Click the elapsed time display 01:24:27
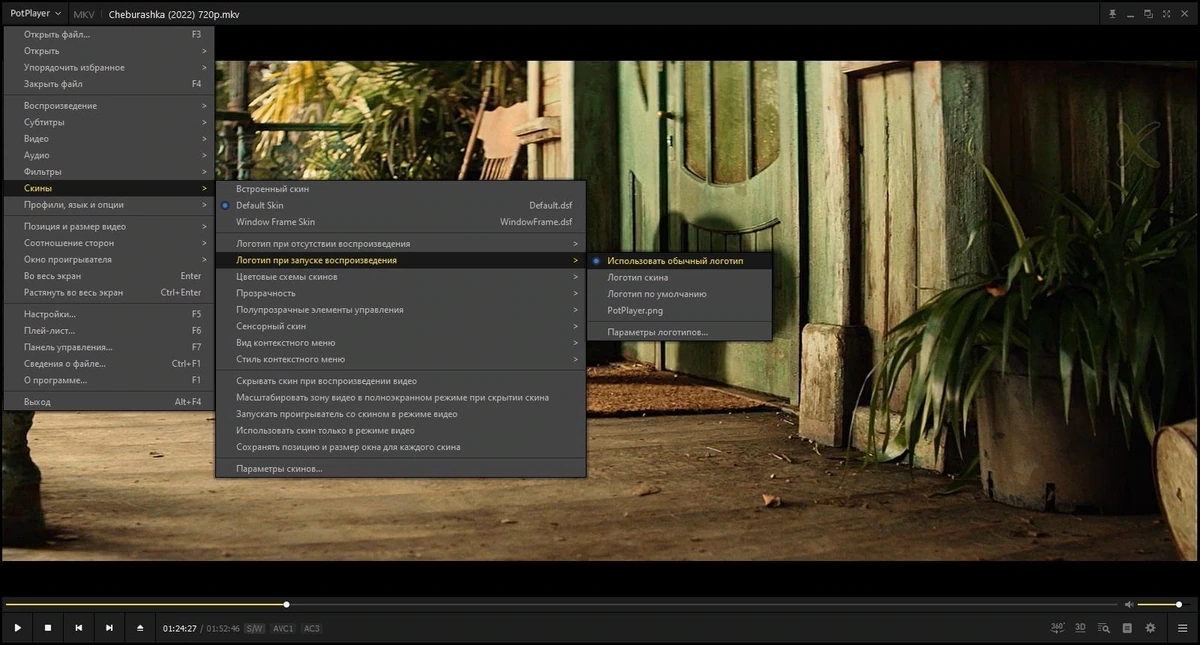The image size is (1200, 645). pyautogui.click(x=180, y=629)
